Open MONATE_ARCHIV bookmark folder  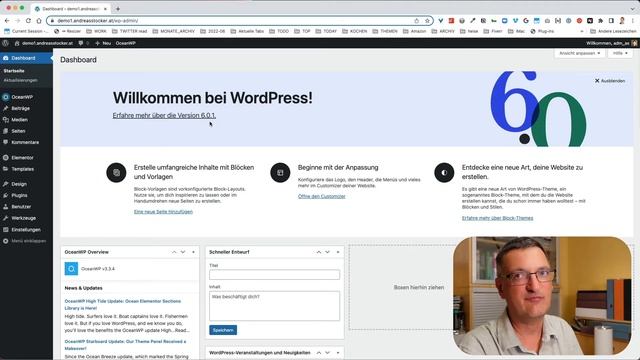pyautogui.click(x=173, y=31)
